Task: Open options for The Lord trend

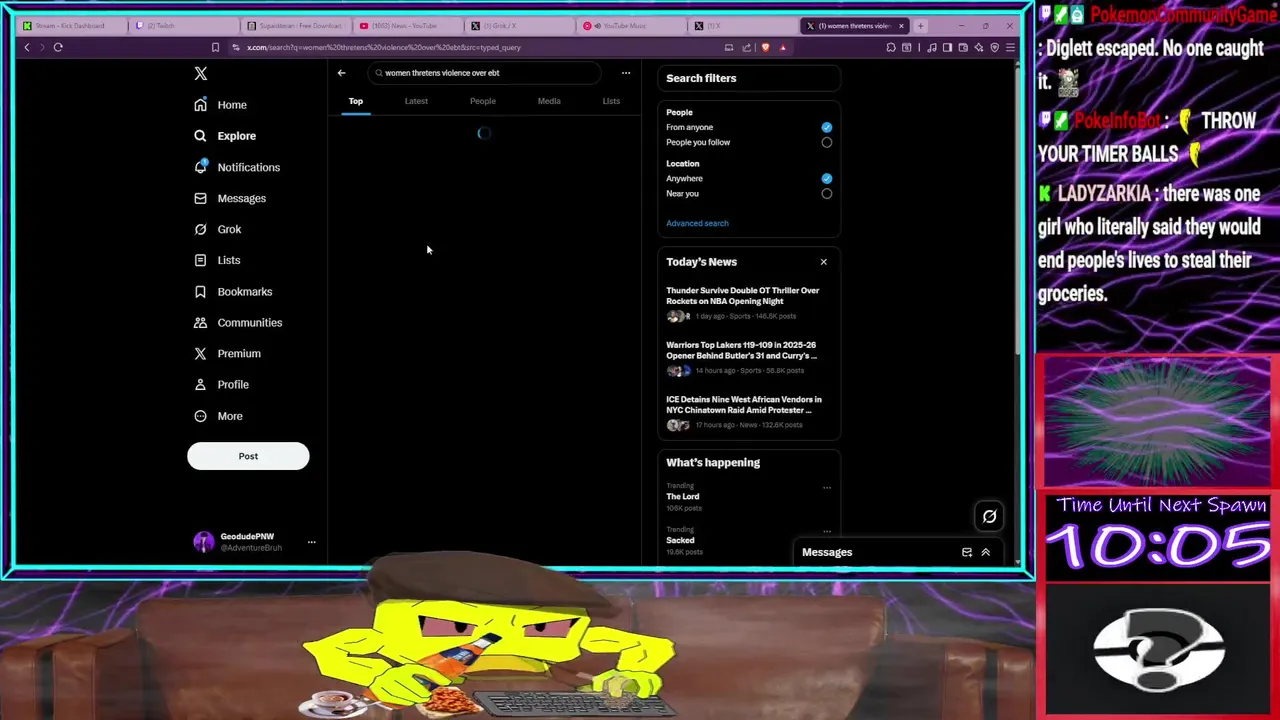Action: [827, 488]
